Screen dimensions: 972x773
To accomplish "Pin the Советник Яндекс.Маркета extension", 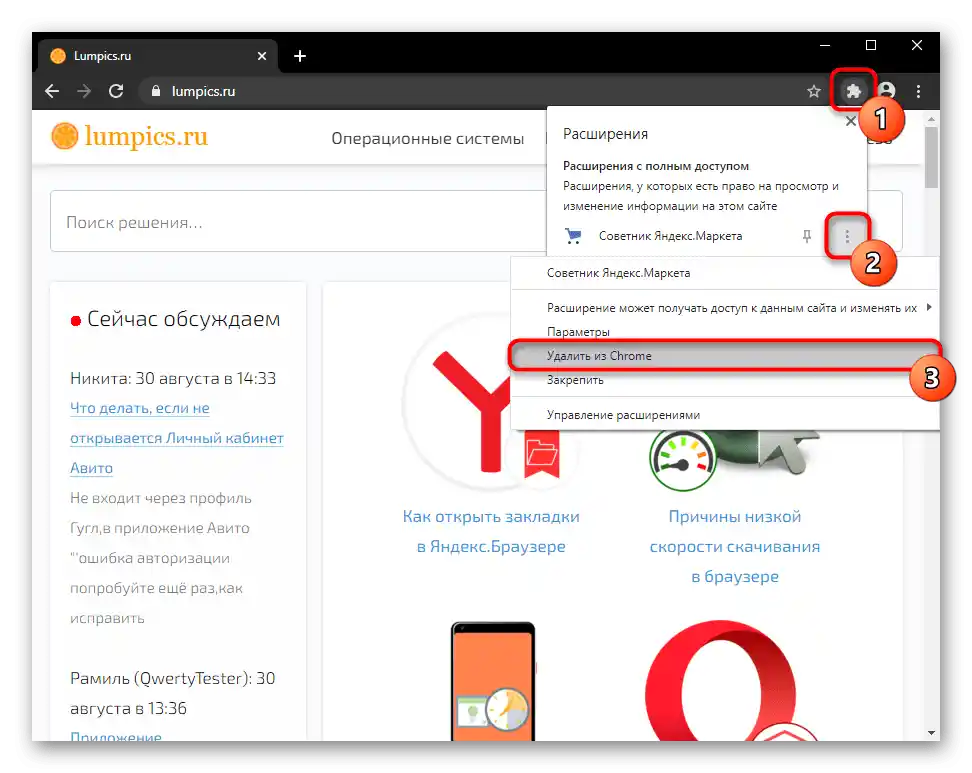I will pyautogui.click(x=806, y=236).
